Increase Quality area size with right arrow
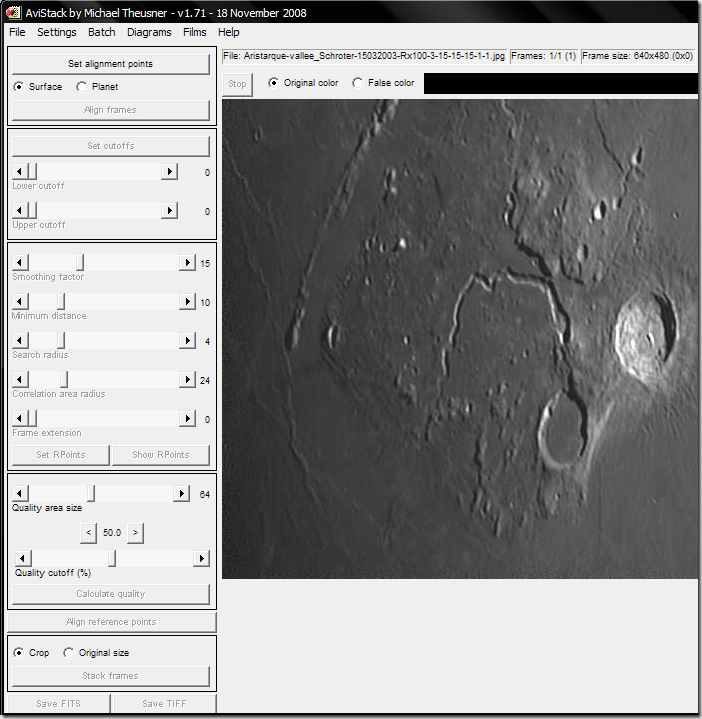The image size is (702, 719). 182,494
